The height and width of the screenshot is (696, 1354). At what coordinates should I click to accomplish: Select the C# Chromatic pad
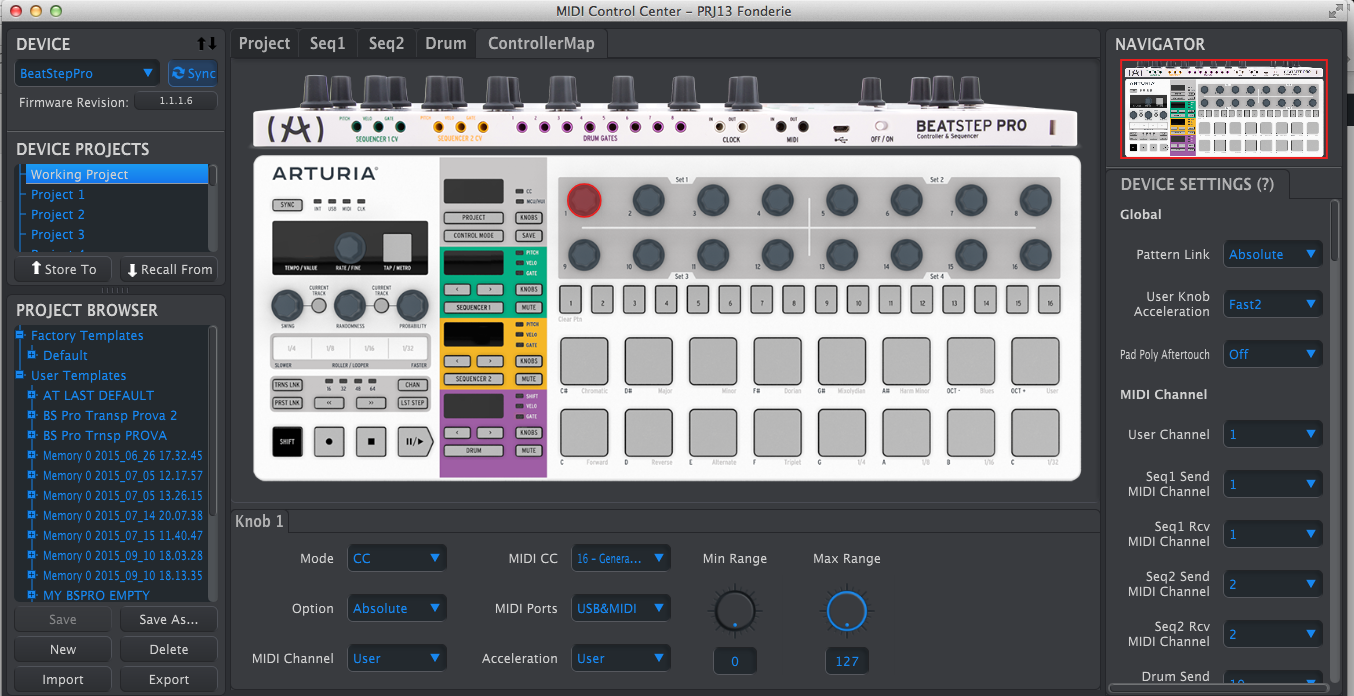(x=584, y=360)
